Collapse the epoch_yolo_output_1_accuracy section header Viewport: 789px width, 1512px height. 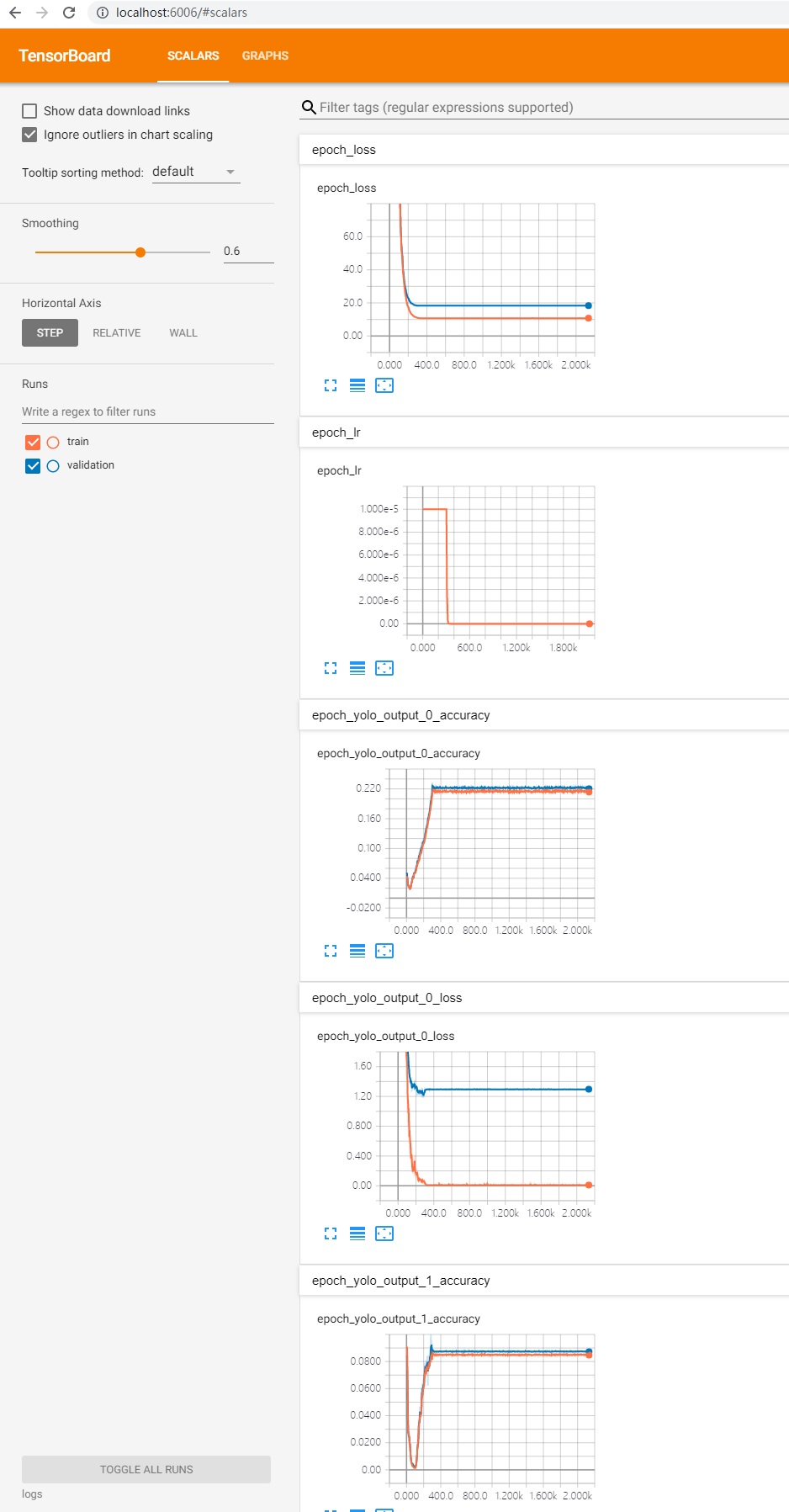click(544, 1281)
